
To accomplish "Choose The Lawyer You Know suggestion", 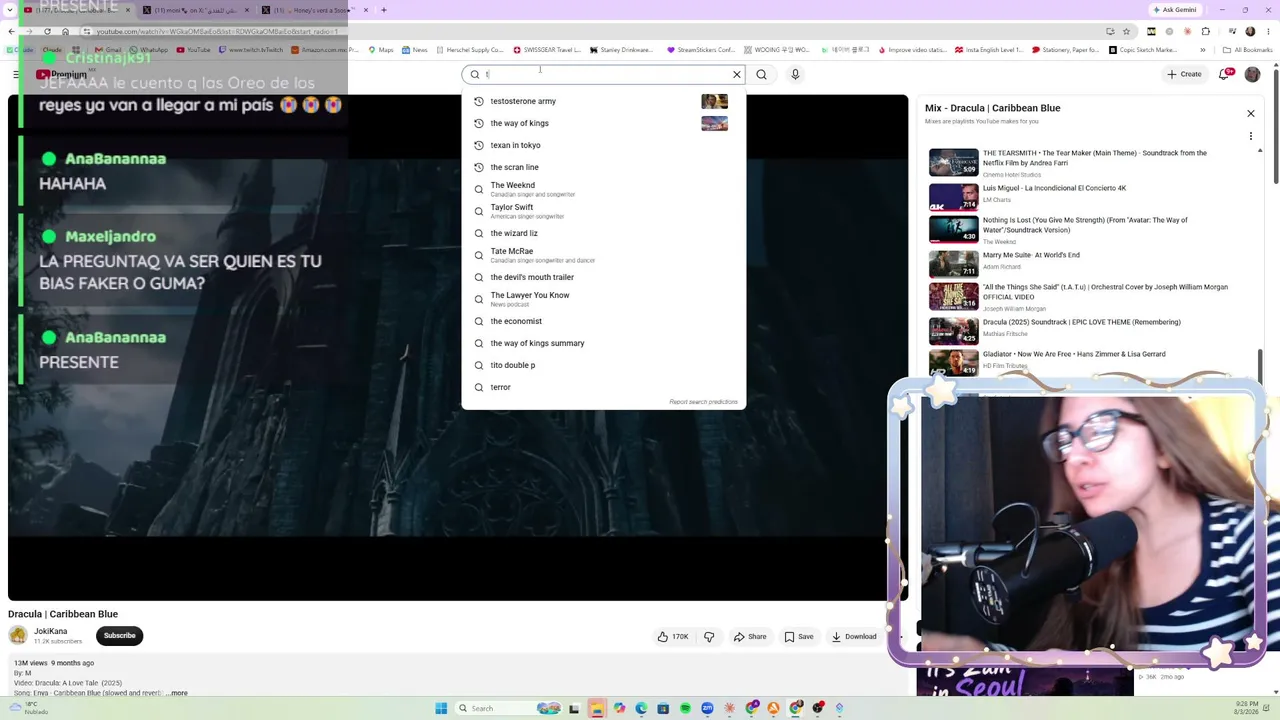I will [603, 299].
